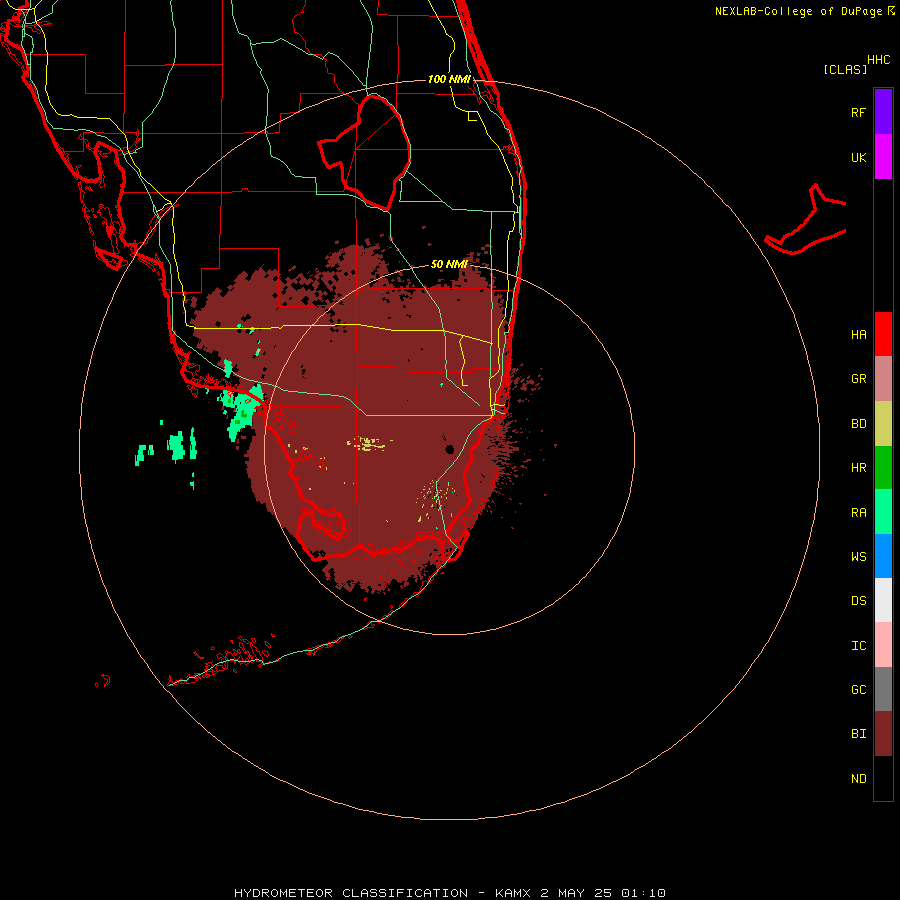Screen dimensions: 900x900
Task: Click the ND black legend swatch
Action: click(x=883, y=778)
